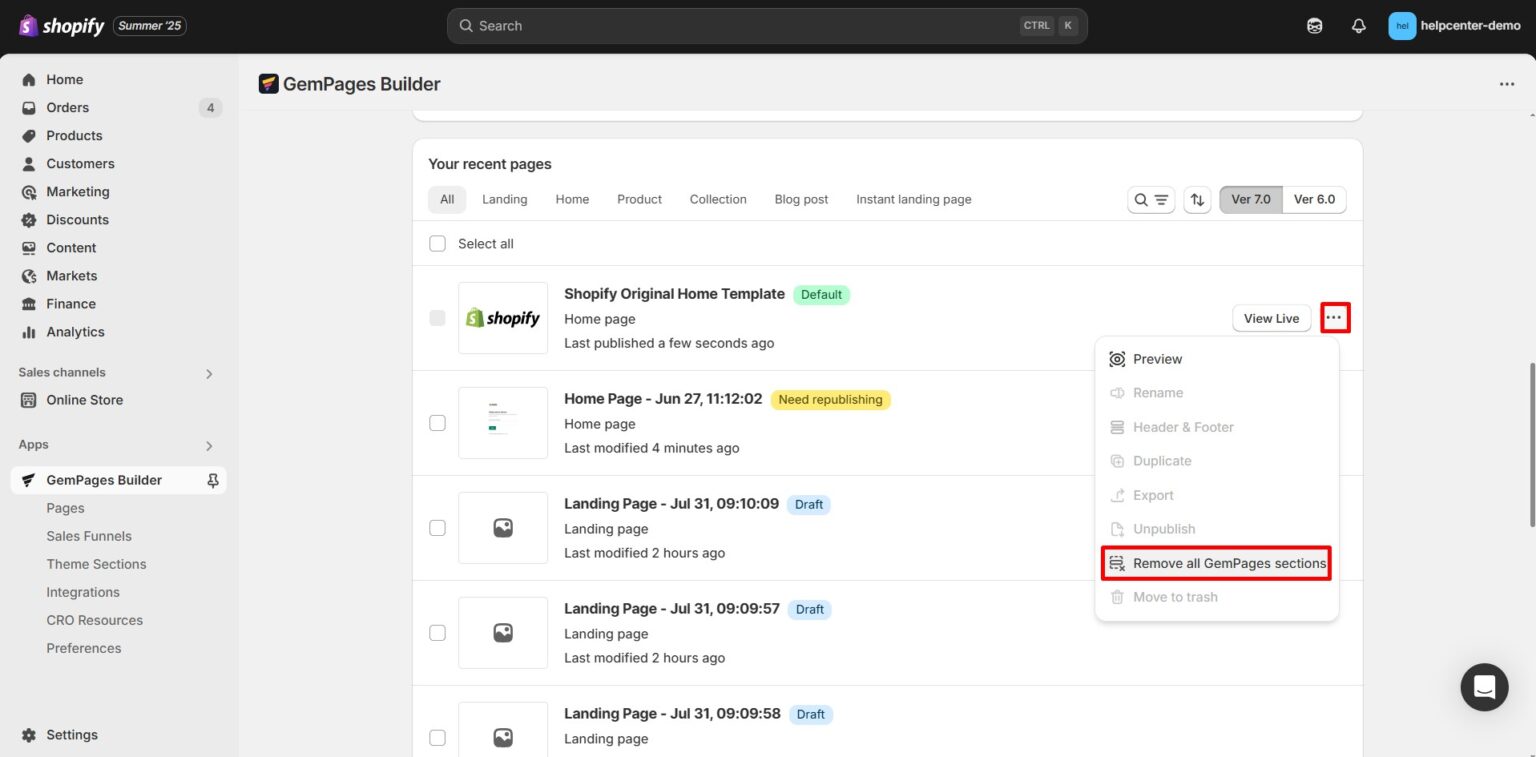The width and height of the screenshot is (1536, 757).
Task: Click the Shopify inbox chat icon in header
Action: tap(1314, 25)
